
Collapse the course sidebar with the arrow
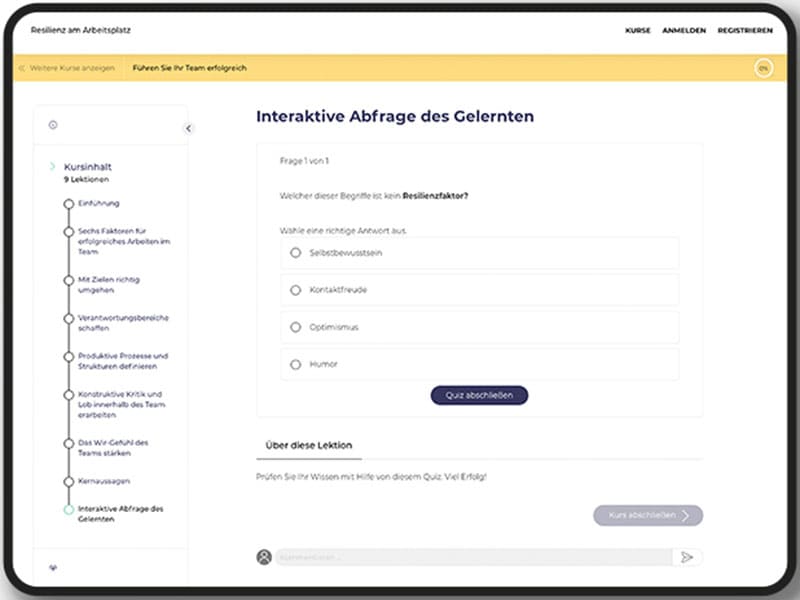(x=188, y=128)
